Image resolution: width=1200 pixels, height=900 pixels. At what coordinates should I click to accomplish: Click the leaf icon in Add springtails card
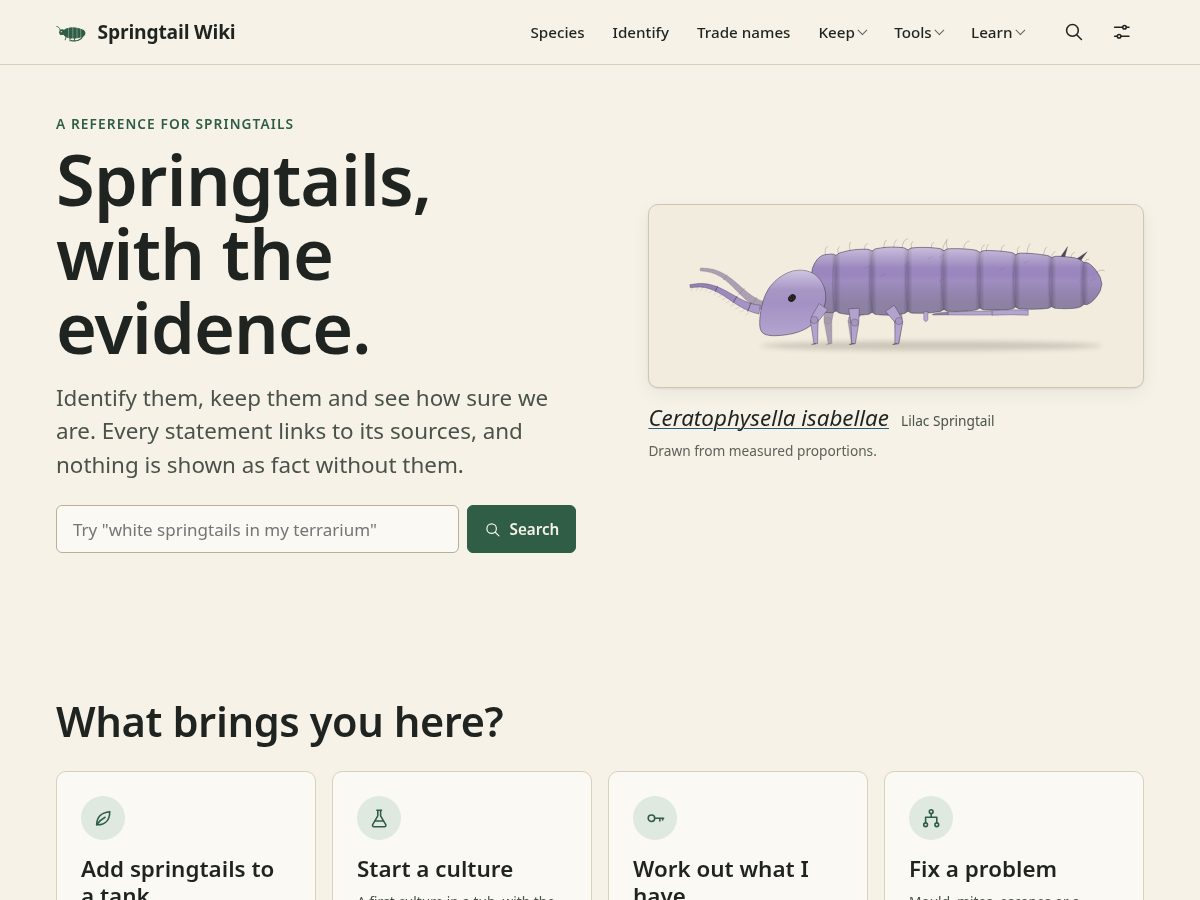point(103,818)
